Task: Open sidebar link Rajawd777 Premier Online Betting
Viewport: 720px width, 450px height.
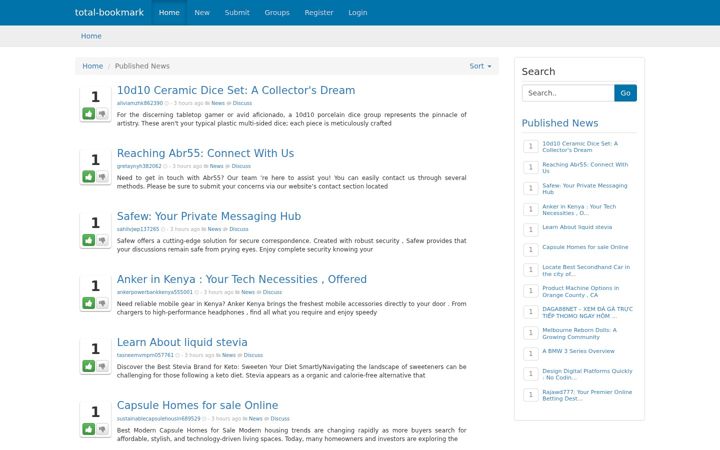Action: pyautogui.click(x=587, y=395)
